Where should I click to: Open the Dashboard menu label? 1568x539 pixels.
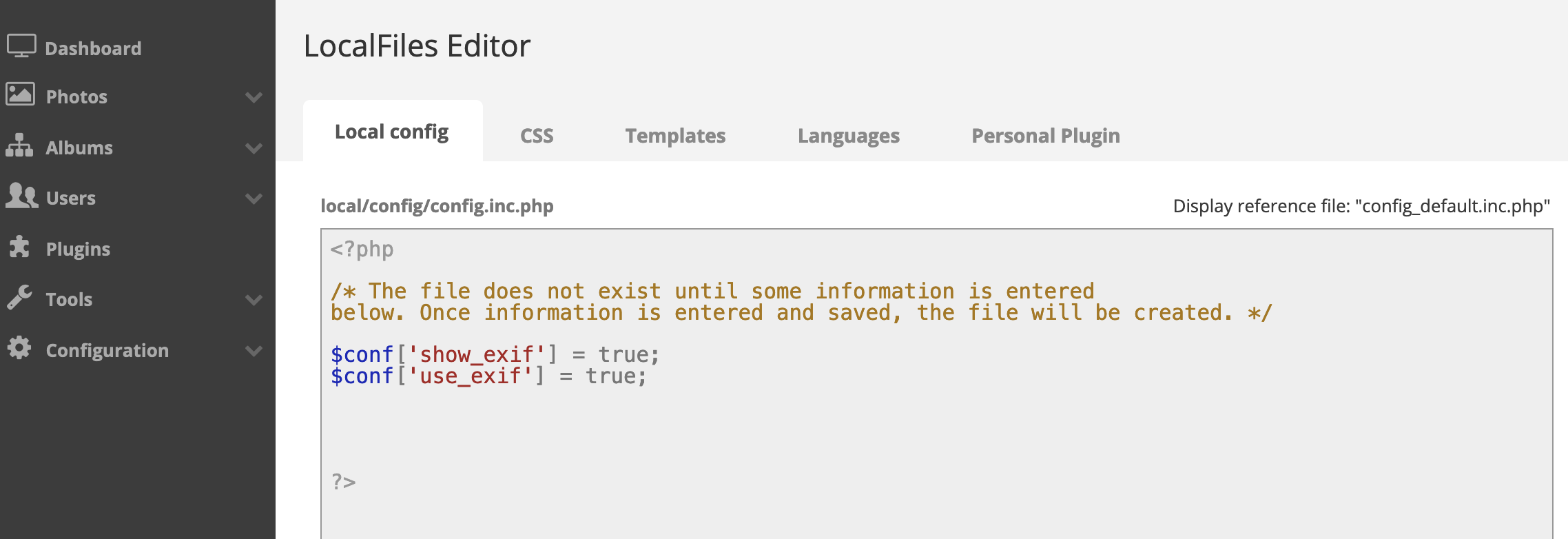93,48
